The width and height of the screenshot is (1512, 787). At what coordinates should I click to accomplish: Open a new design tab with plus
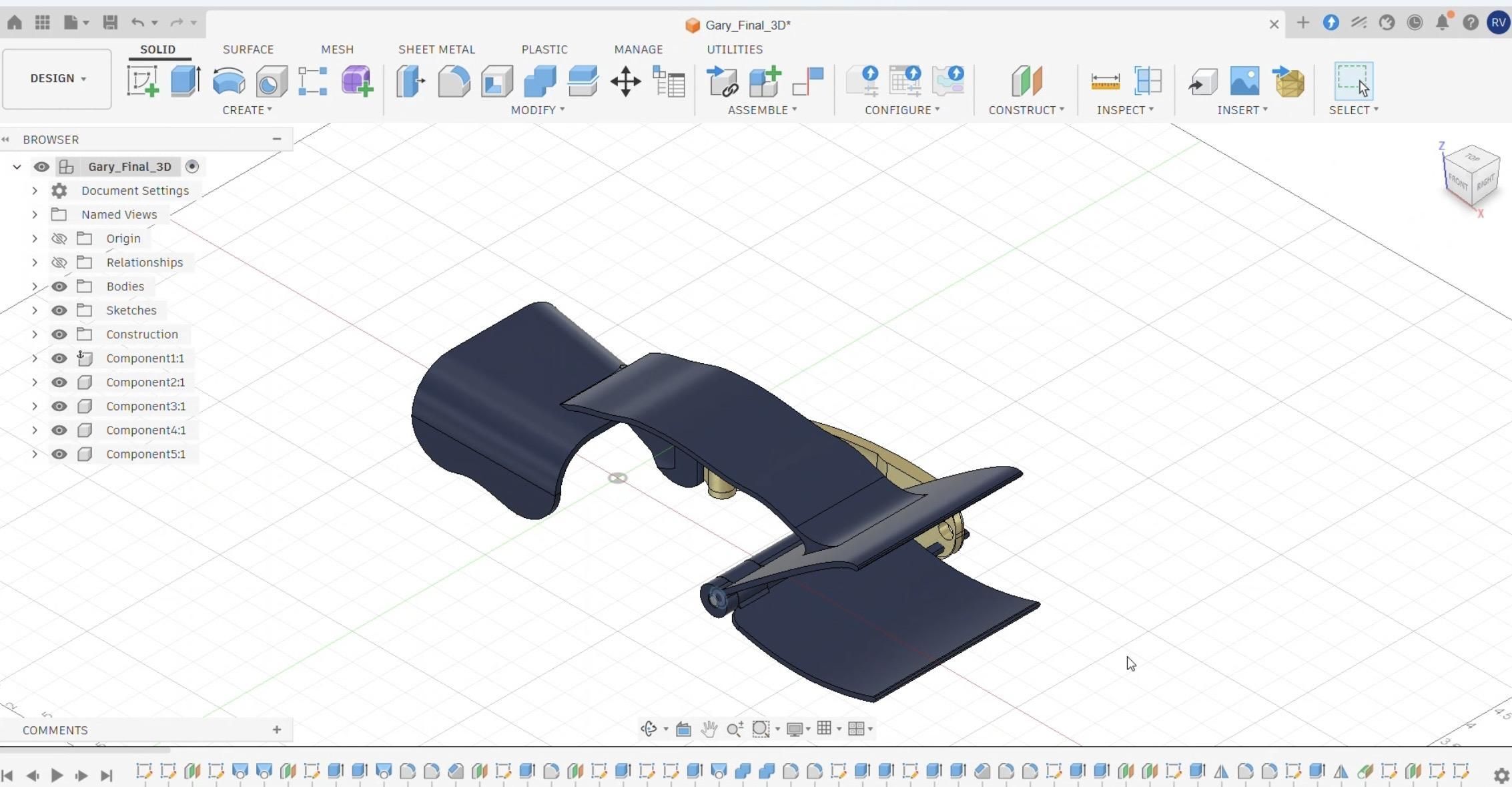1302,23
